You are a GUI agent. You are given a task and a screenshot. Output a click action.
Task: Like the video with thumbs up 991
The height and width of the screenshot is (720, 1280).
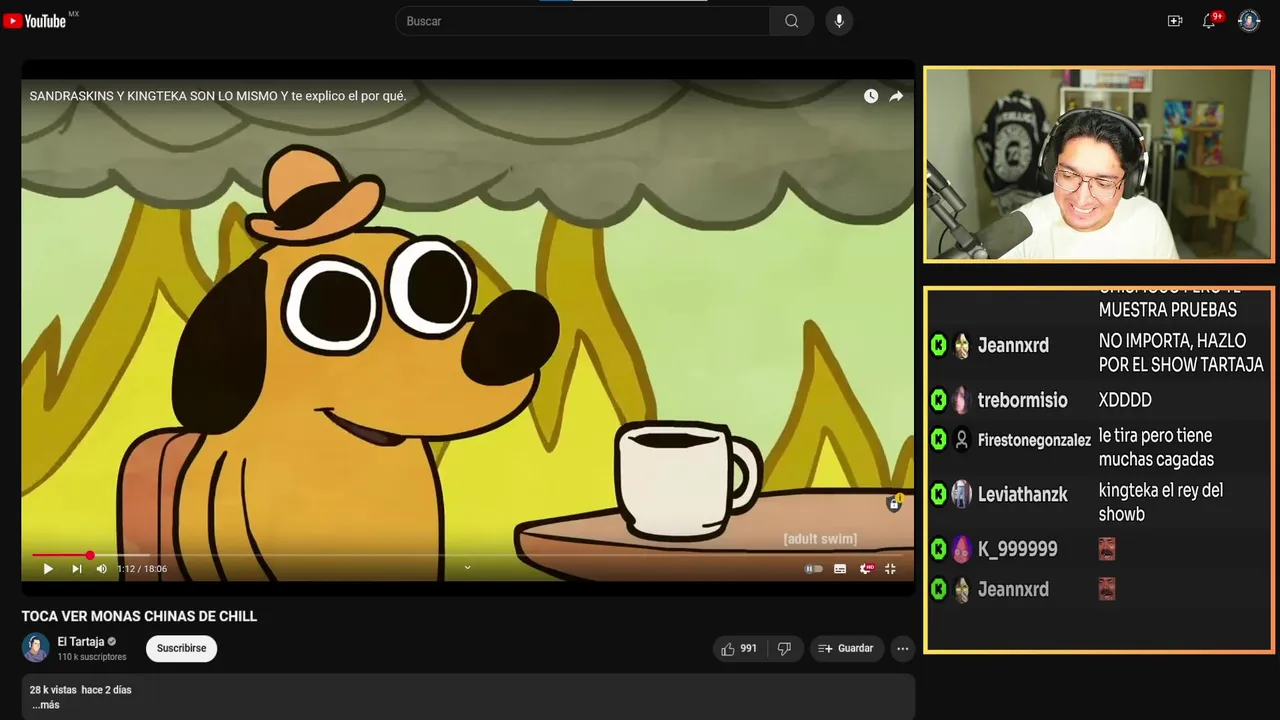739,649
